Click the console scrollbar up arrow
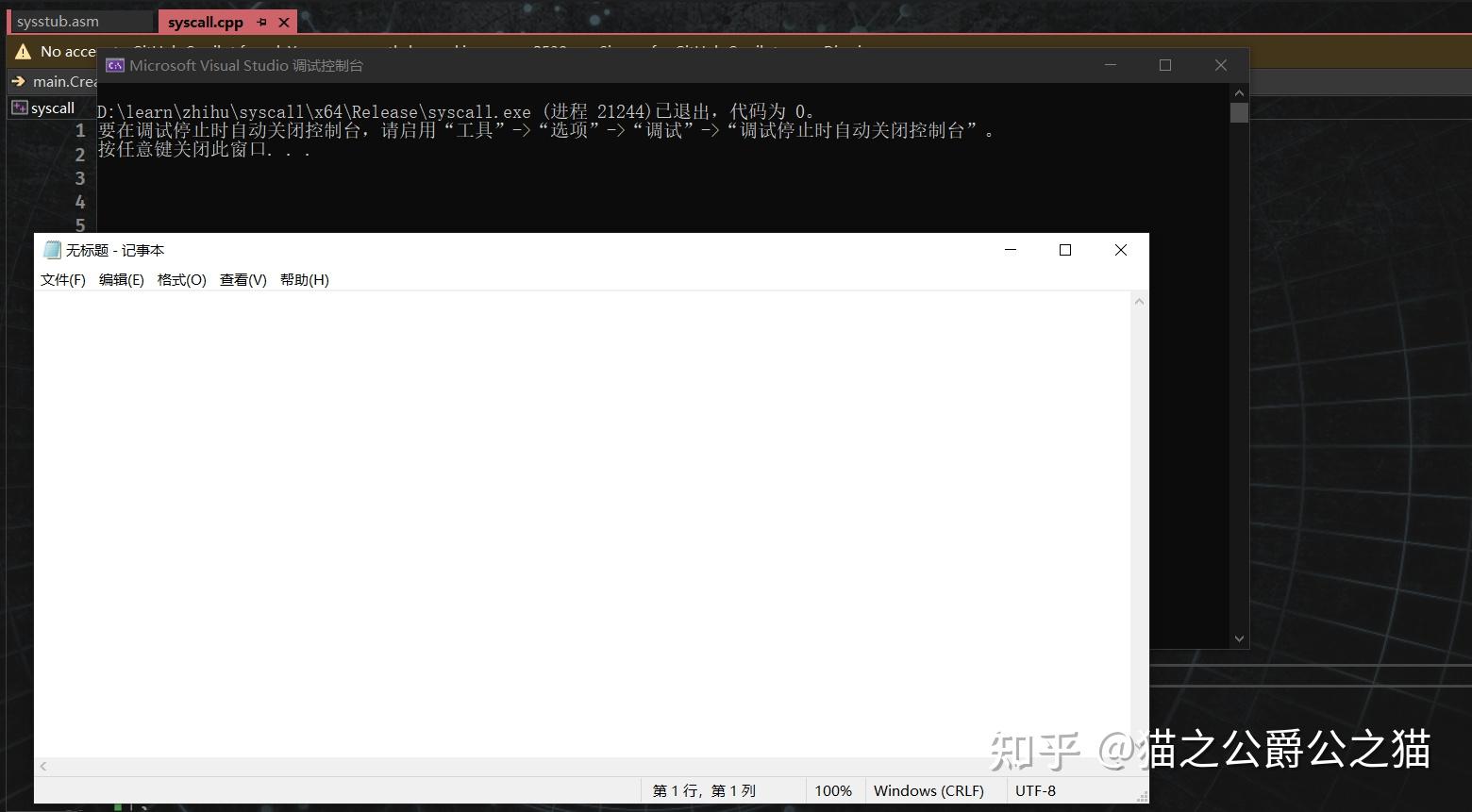 click(1239, 92)
